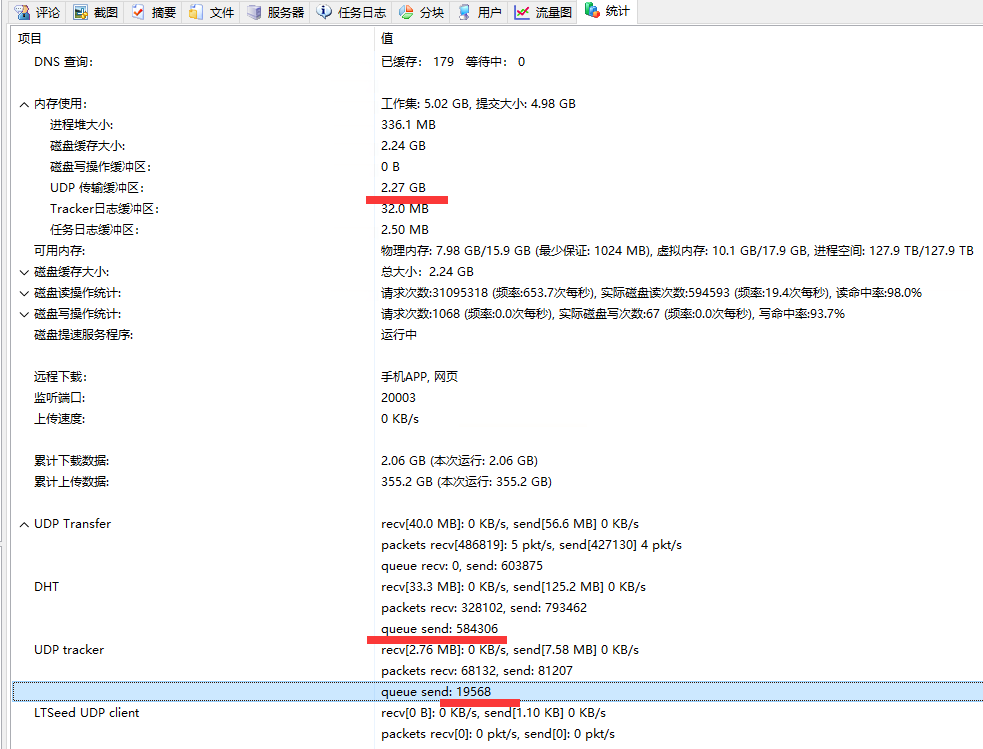Open the 文件 tab
This screenshot has width=983, height=749.
[211, 13]
